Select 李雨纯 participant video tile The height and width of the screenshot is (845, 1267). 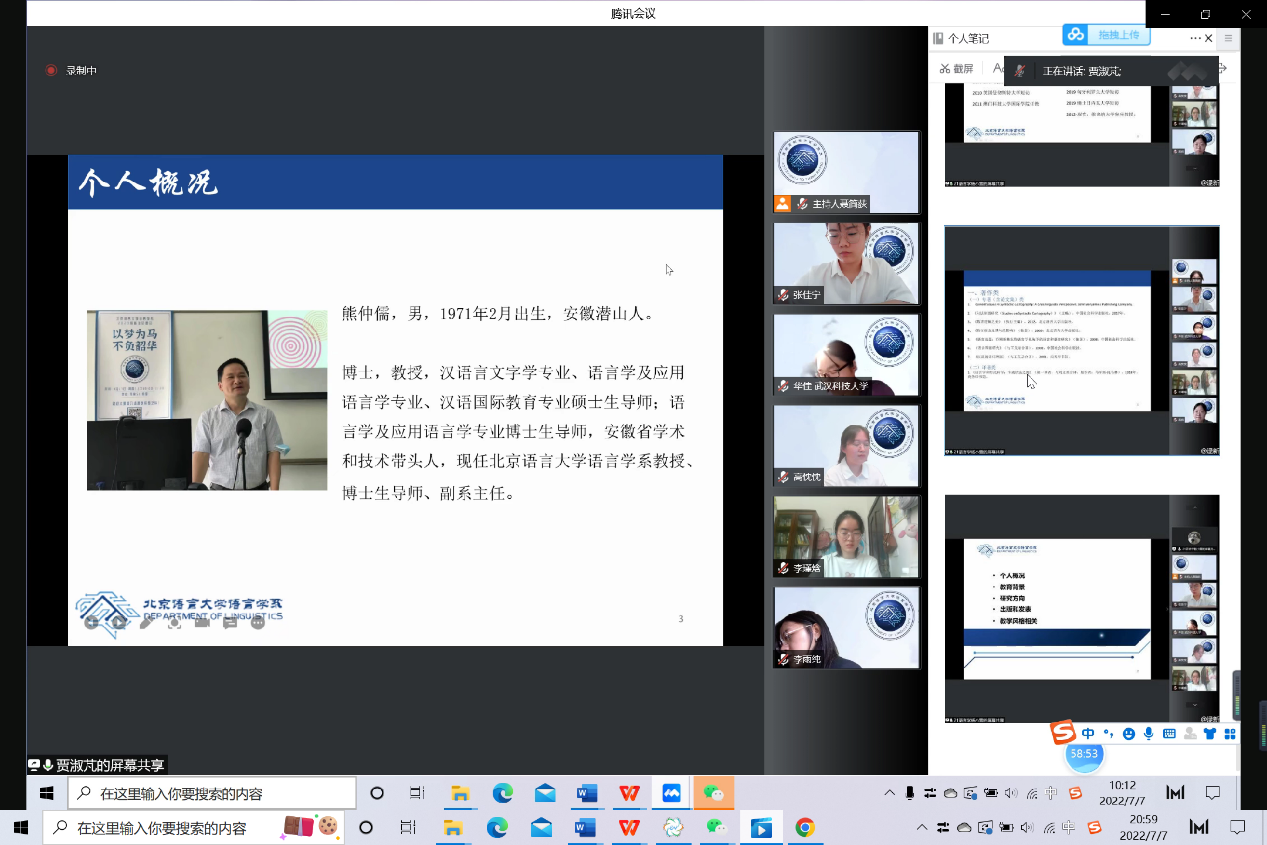(x=846, y=627)
